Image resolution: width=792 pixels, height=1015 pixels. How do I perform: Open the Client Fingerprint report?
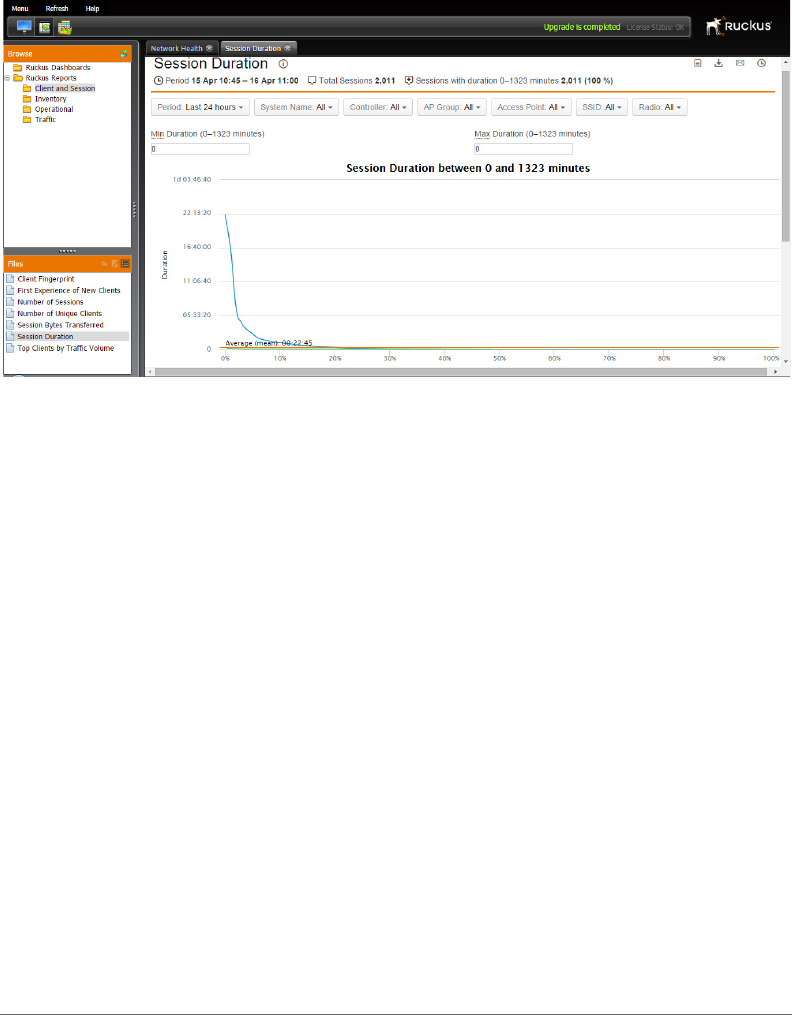tap(46, 279)
